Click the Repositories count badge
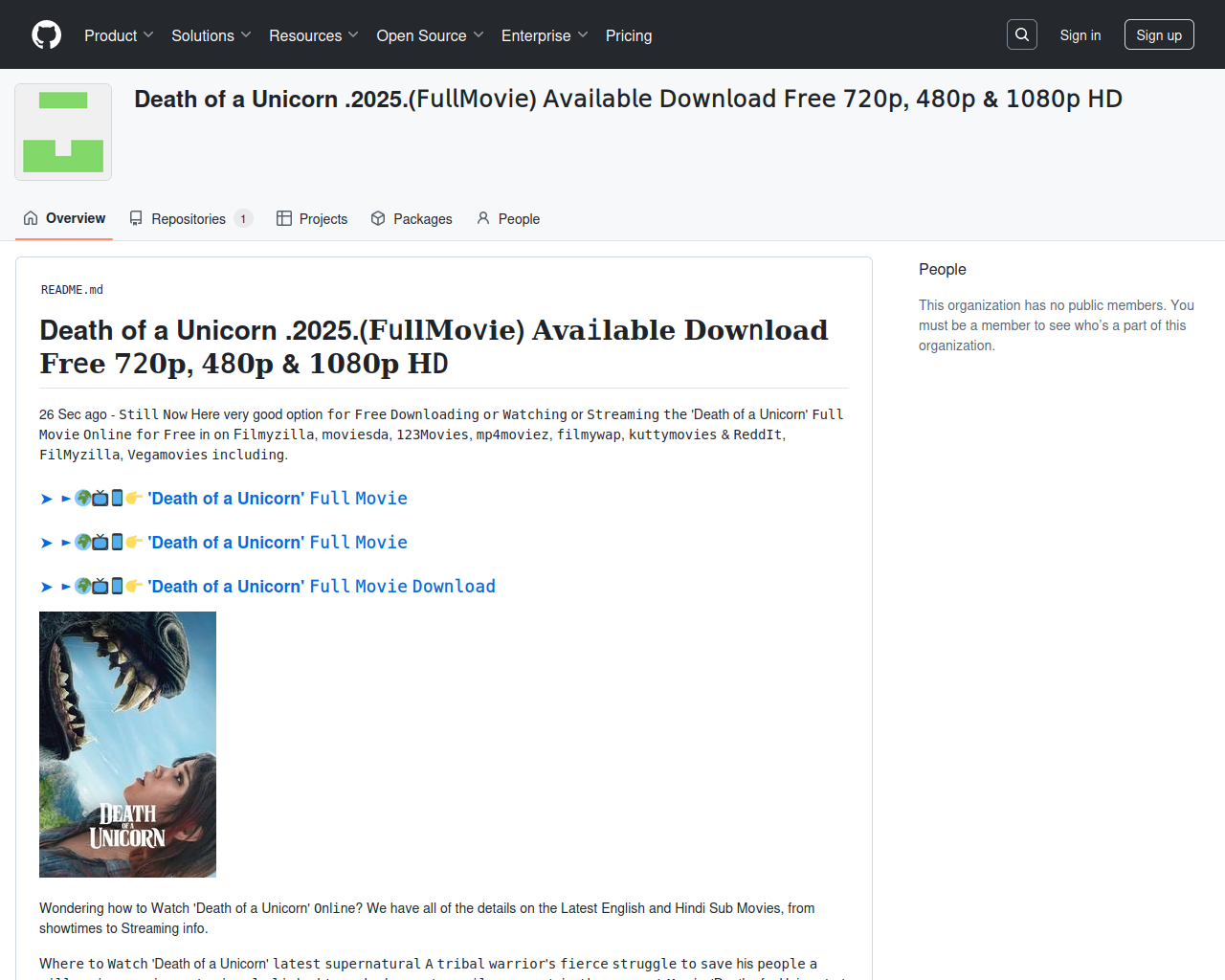Image resolution: width=1225 pixels, height=980 pixels. pos(243,219)
